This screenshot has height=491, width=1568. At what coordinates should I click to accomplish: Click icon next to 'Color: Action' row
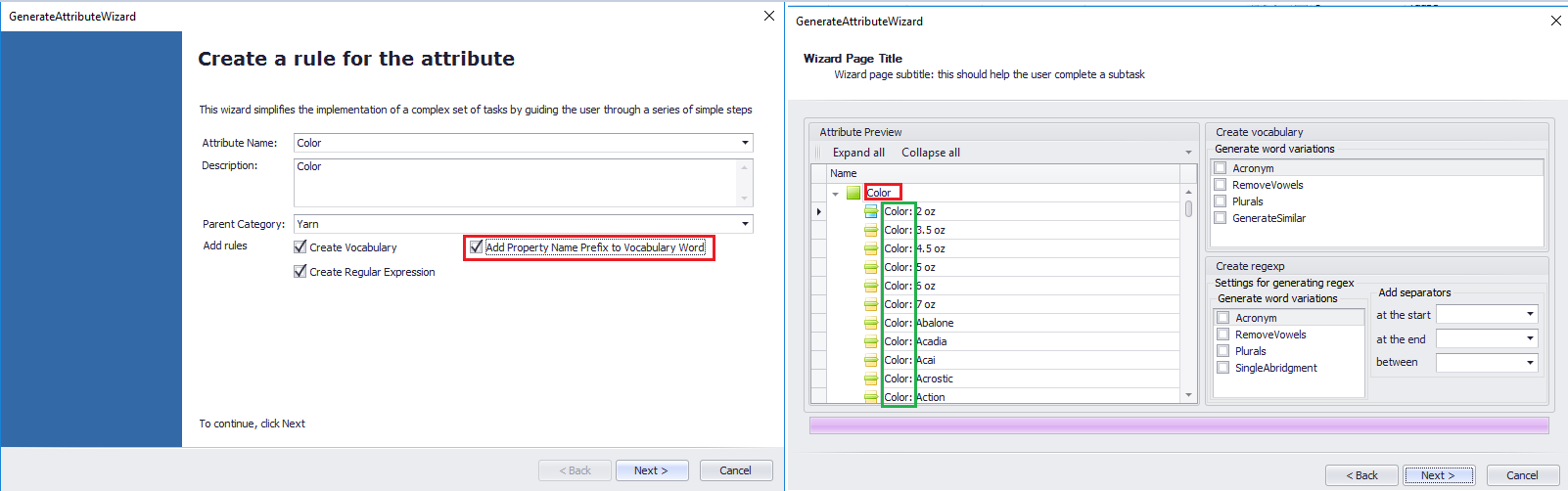pyautogui.click(x=871, y=397)
